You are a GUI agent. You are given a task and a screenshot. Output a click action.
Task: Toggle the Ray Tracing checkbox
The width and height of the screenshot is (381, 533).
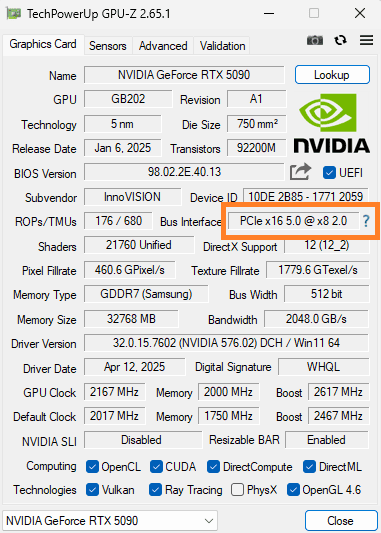click(x=155, y=490)
